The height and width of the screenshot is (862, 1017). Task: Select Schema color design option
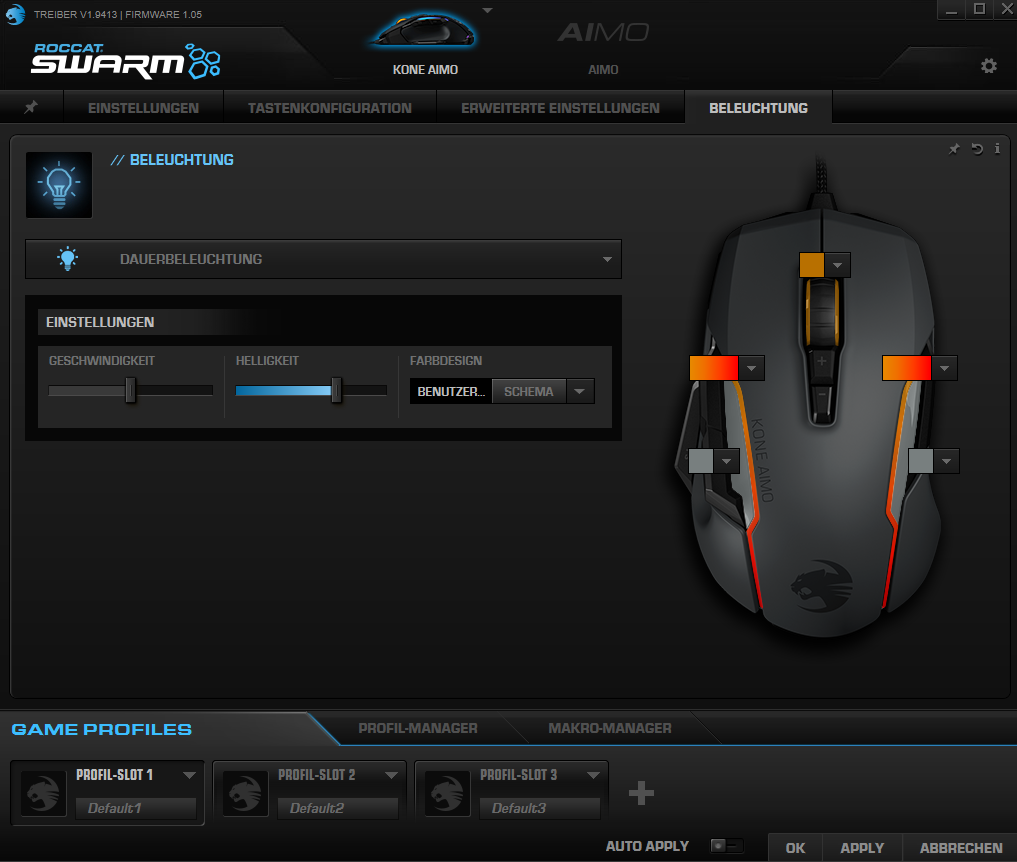(x=529, y=391)
